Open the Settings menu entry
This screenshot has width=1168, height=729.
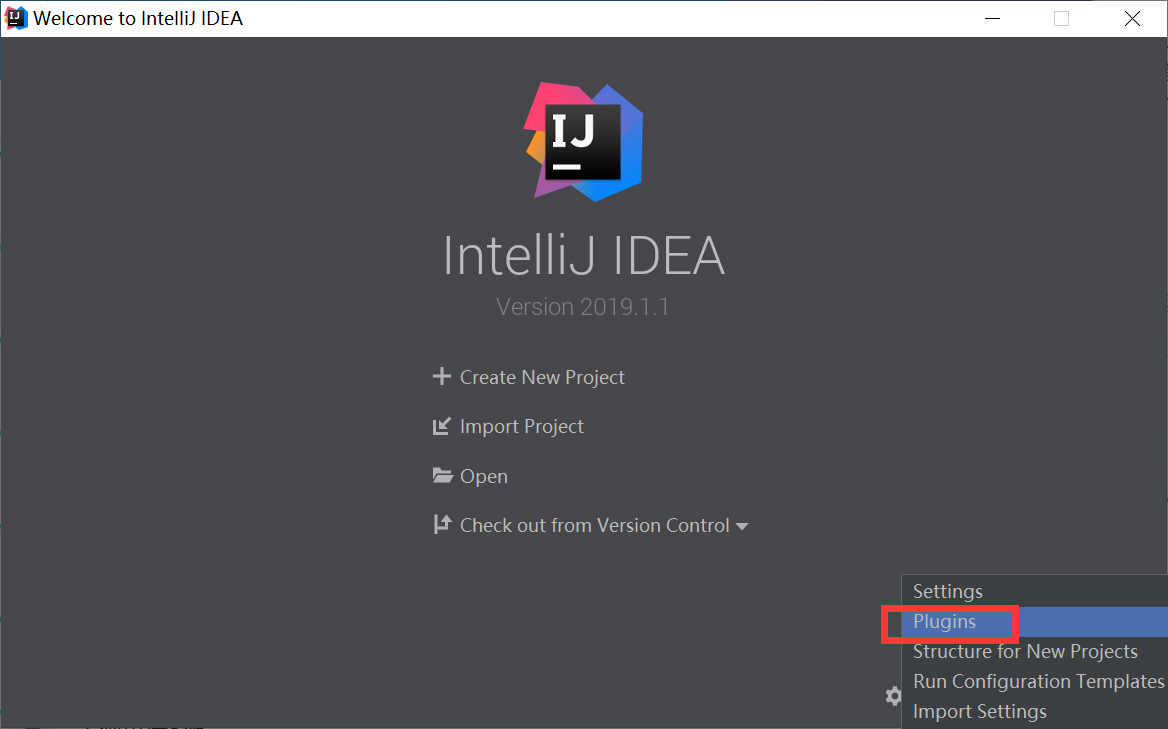click(x=947, y=591)
